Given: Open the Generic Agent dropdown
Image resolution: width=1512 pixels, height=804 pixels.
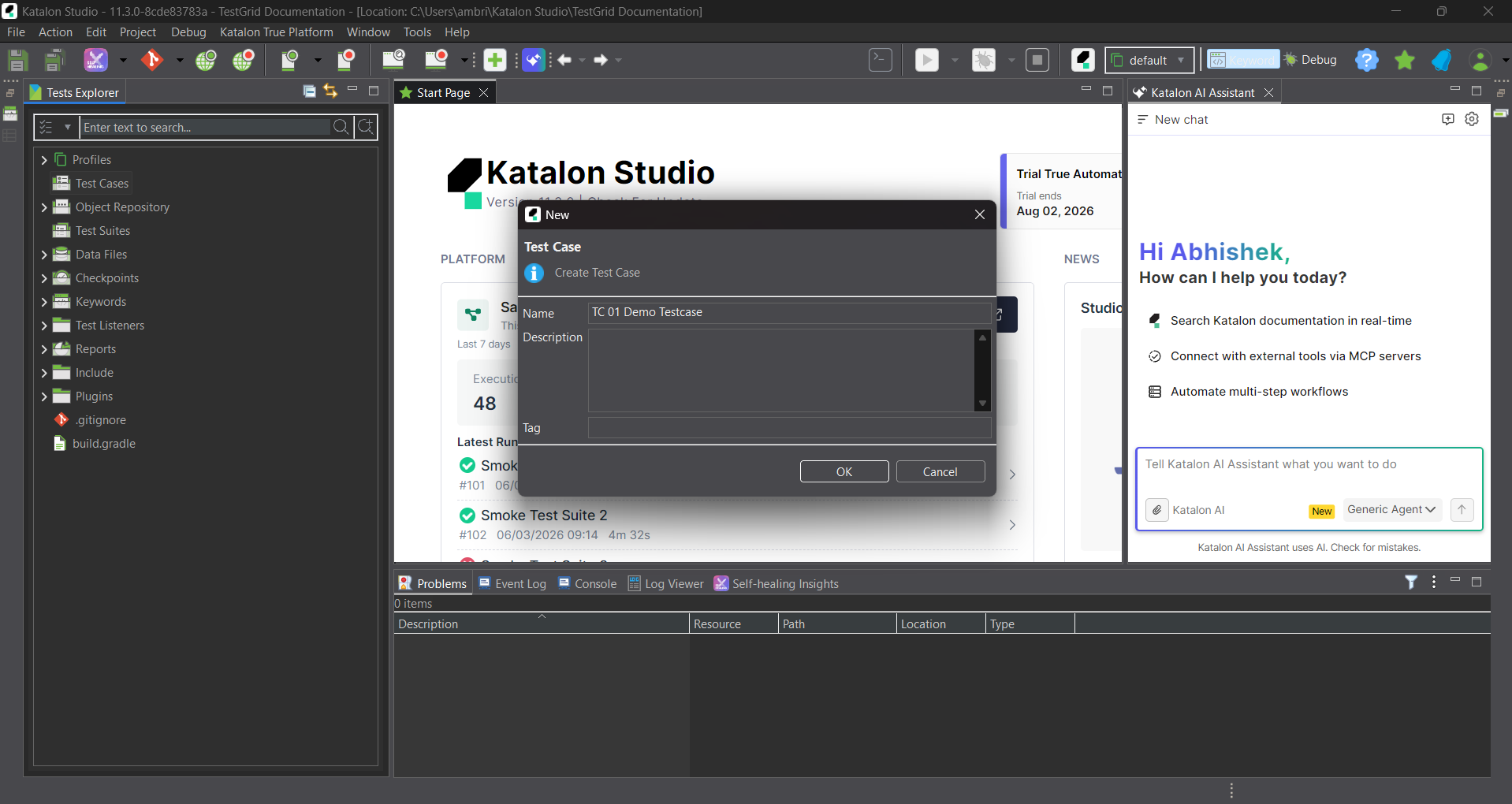Looking at the screenshot, I should pos(1391,509).
